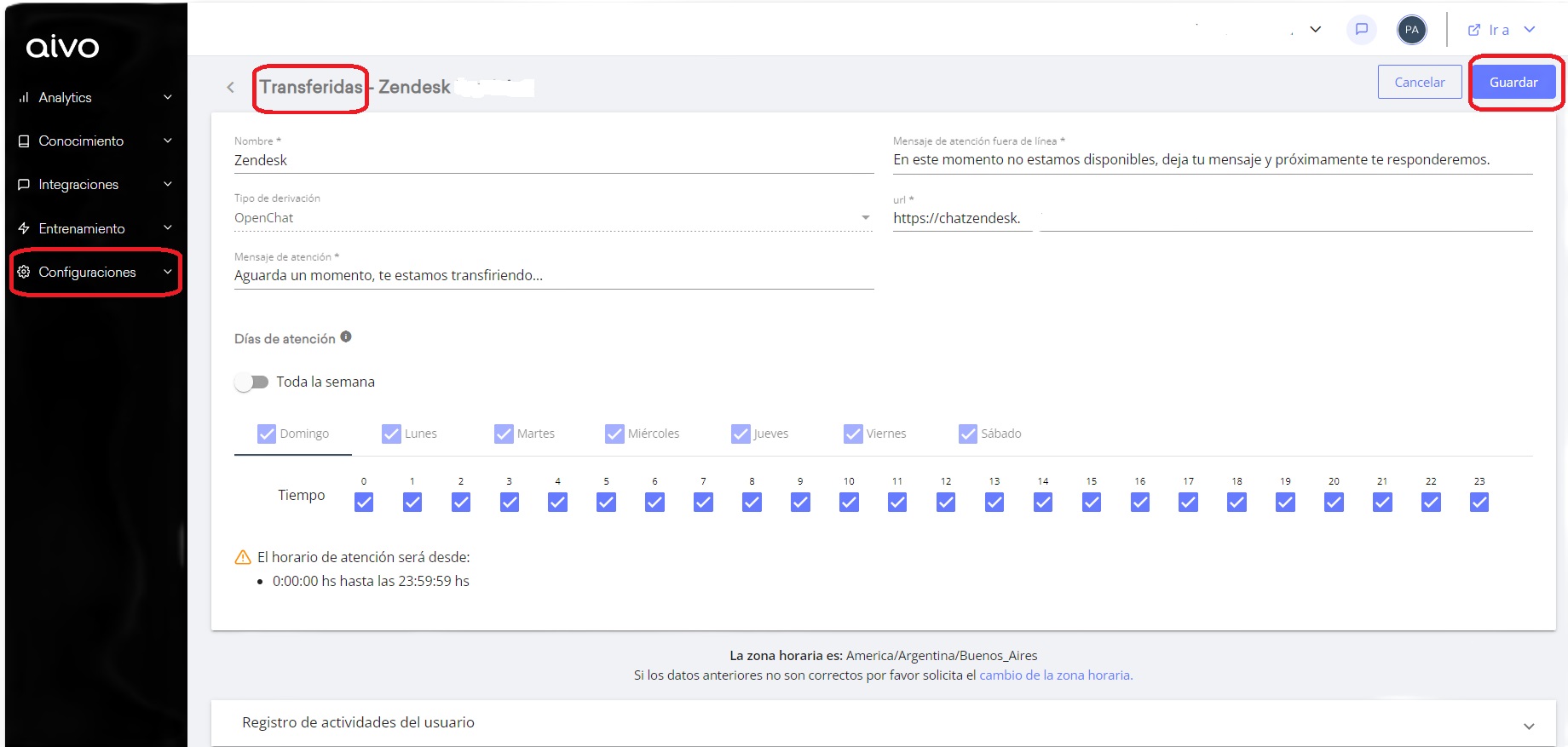Follow the cambio de la zona horaria link

click(1056, 675)
